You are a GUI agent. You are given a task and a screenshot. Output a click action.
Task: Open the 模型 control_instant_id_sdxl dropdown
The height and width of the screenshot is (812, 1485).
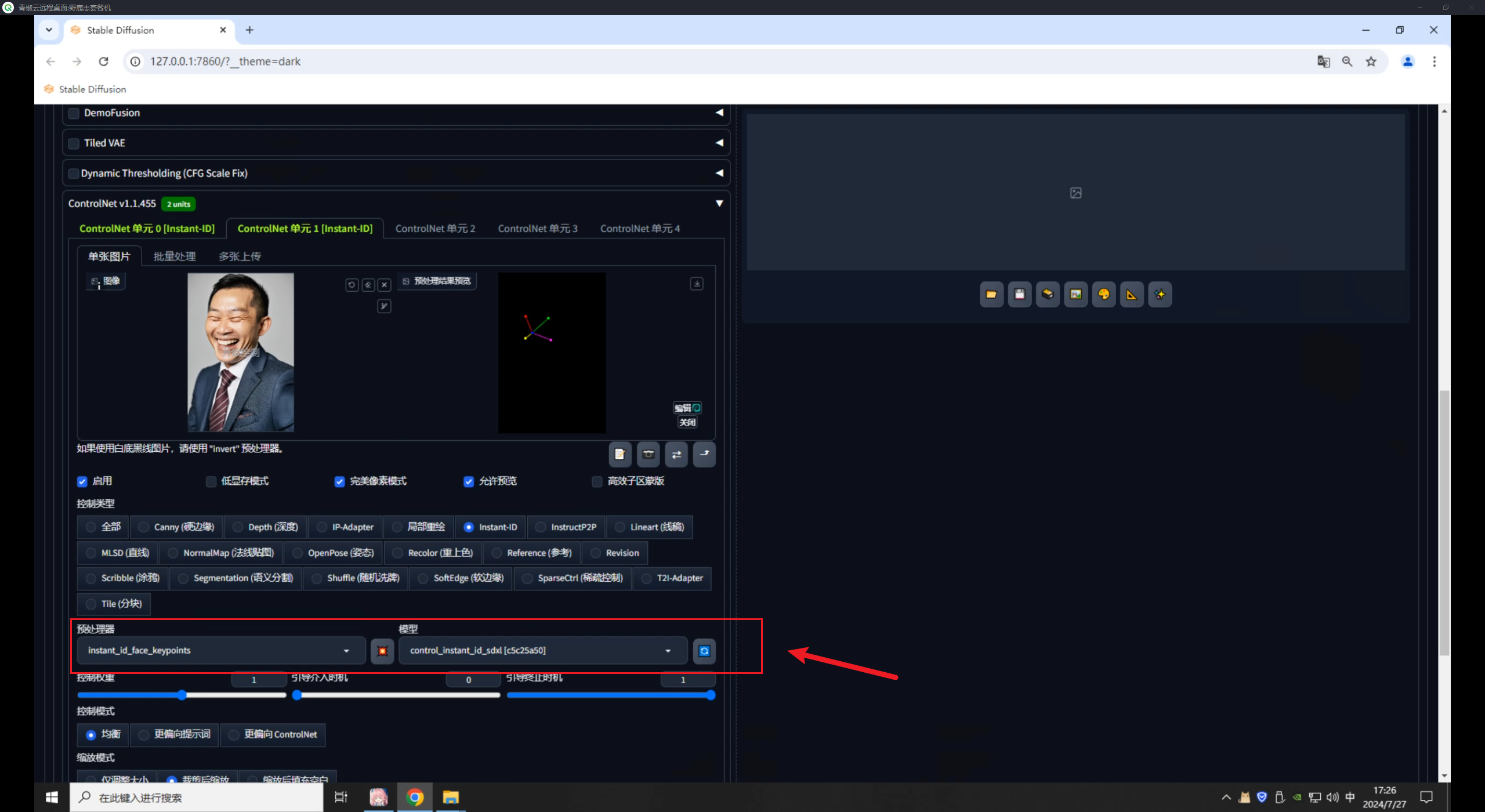543,651
